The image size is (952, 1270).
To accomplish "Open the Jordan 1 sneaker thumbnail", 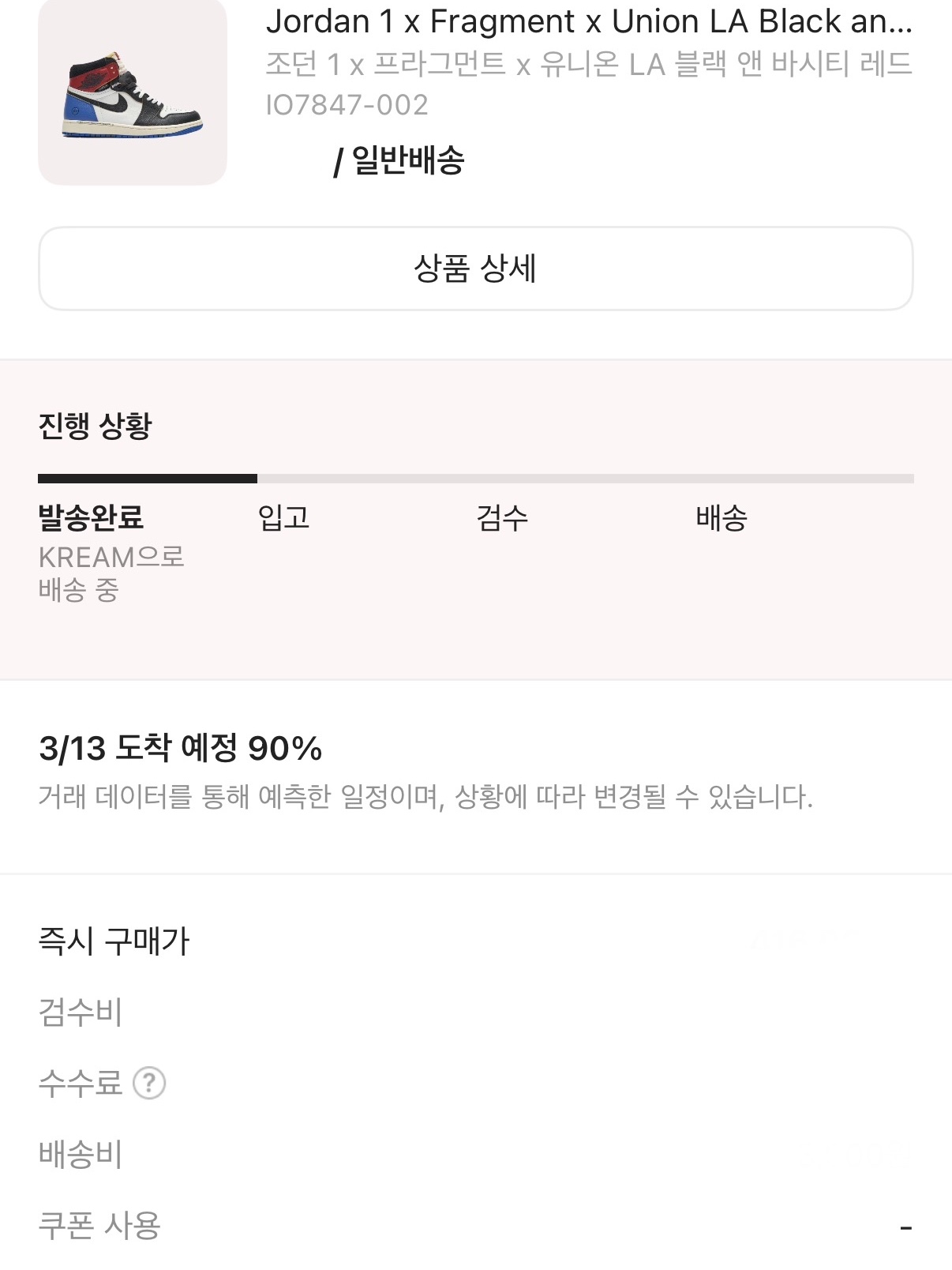I will coord(133,92).
